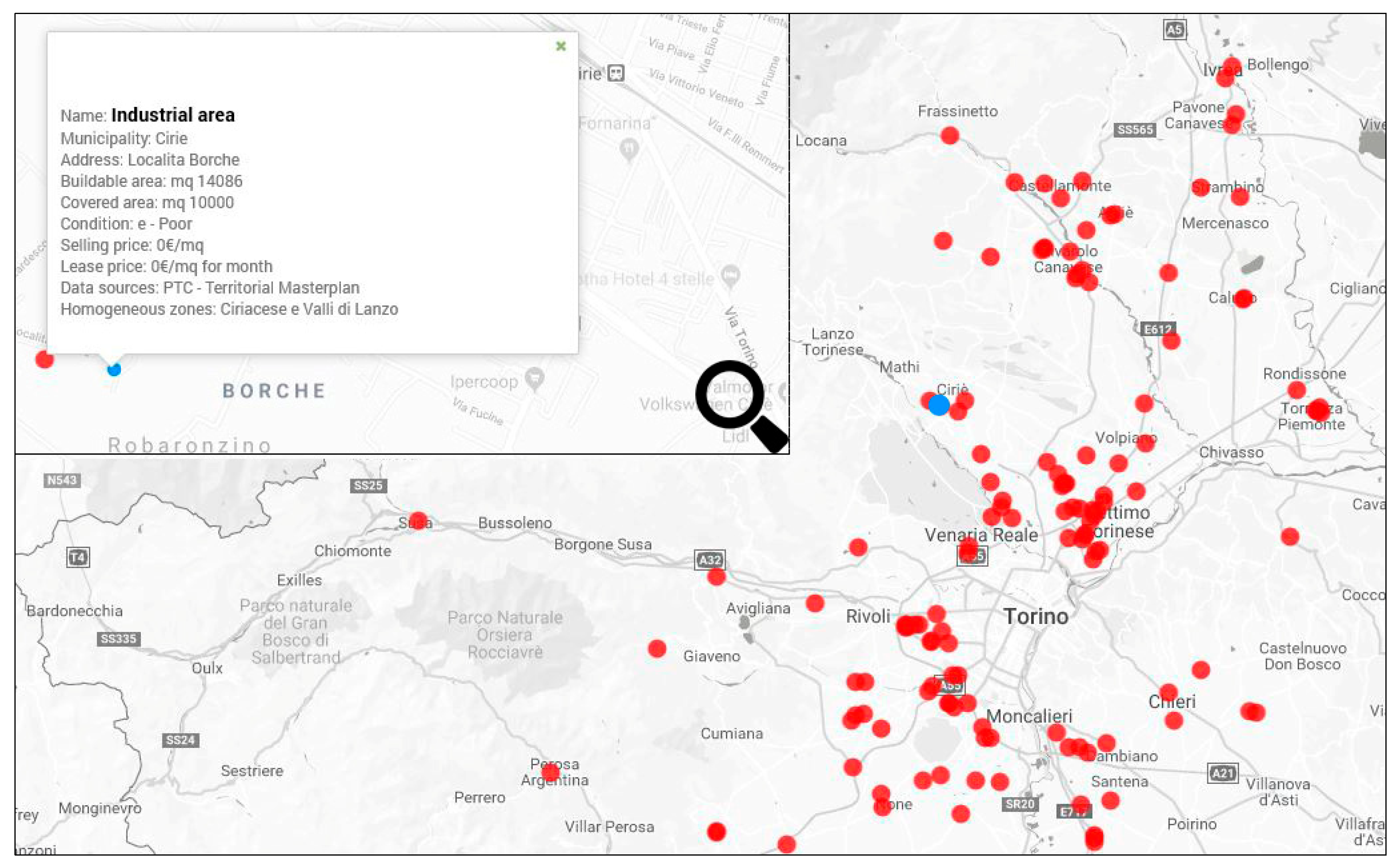
Task: Select the red marker on Susa
Action: click(x=418, y=521)
